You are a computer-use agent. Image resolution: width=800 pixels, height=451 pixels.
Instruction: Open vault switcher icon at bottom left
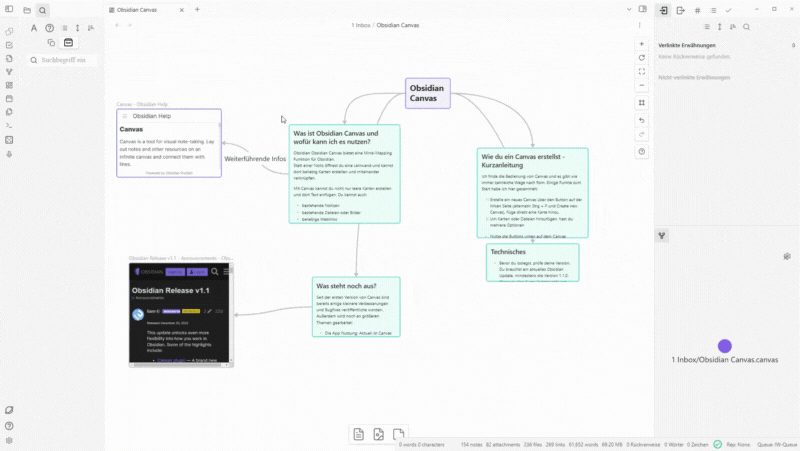tap(9, 410)
